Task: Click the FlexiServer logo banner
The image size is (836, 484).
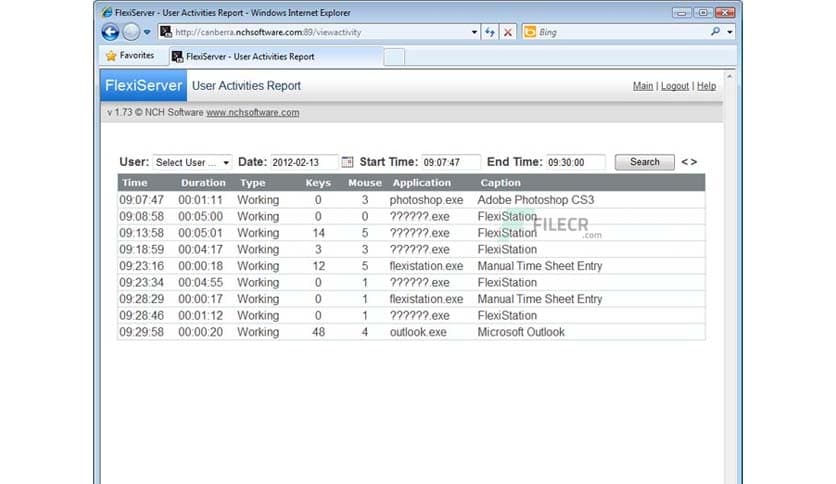Action: click(143, 85)
